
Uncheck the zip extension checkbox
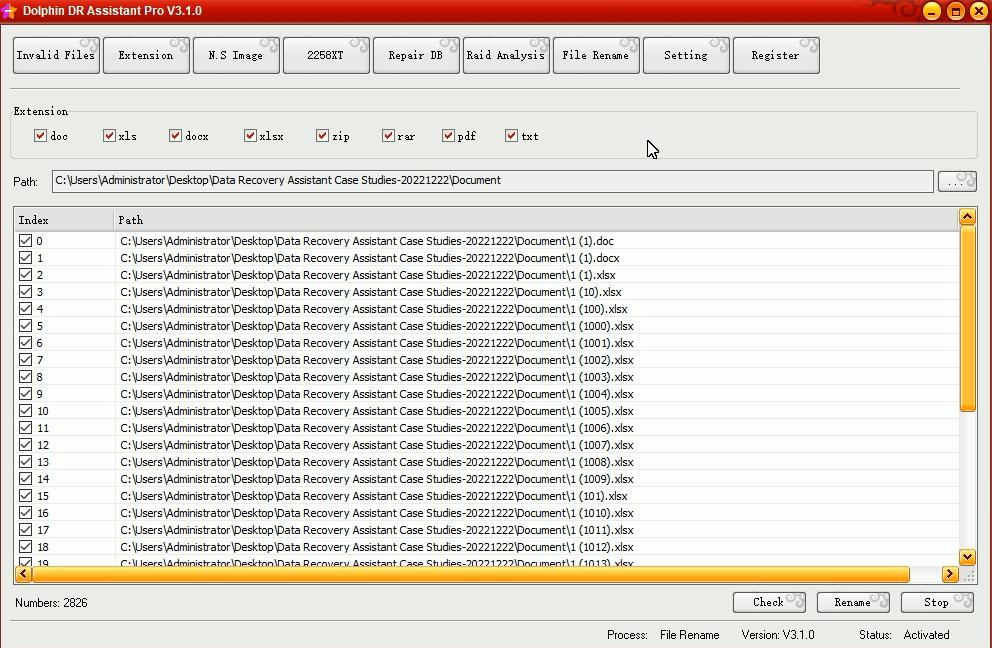pyautogui.click(x=322, y=135)
